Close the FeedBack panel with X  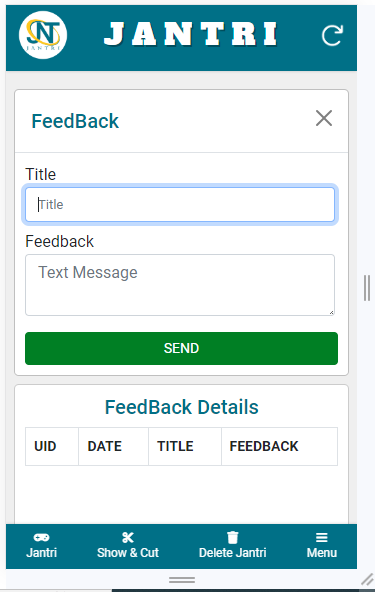click(x=324, y=118)
